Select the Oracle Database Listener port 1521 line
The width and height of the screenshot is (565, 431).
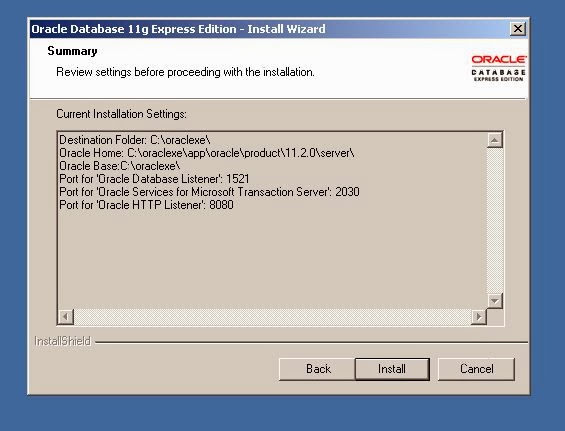[x=154, y=179]
